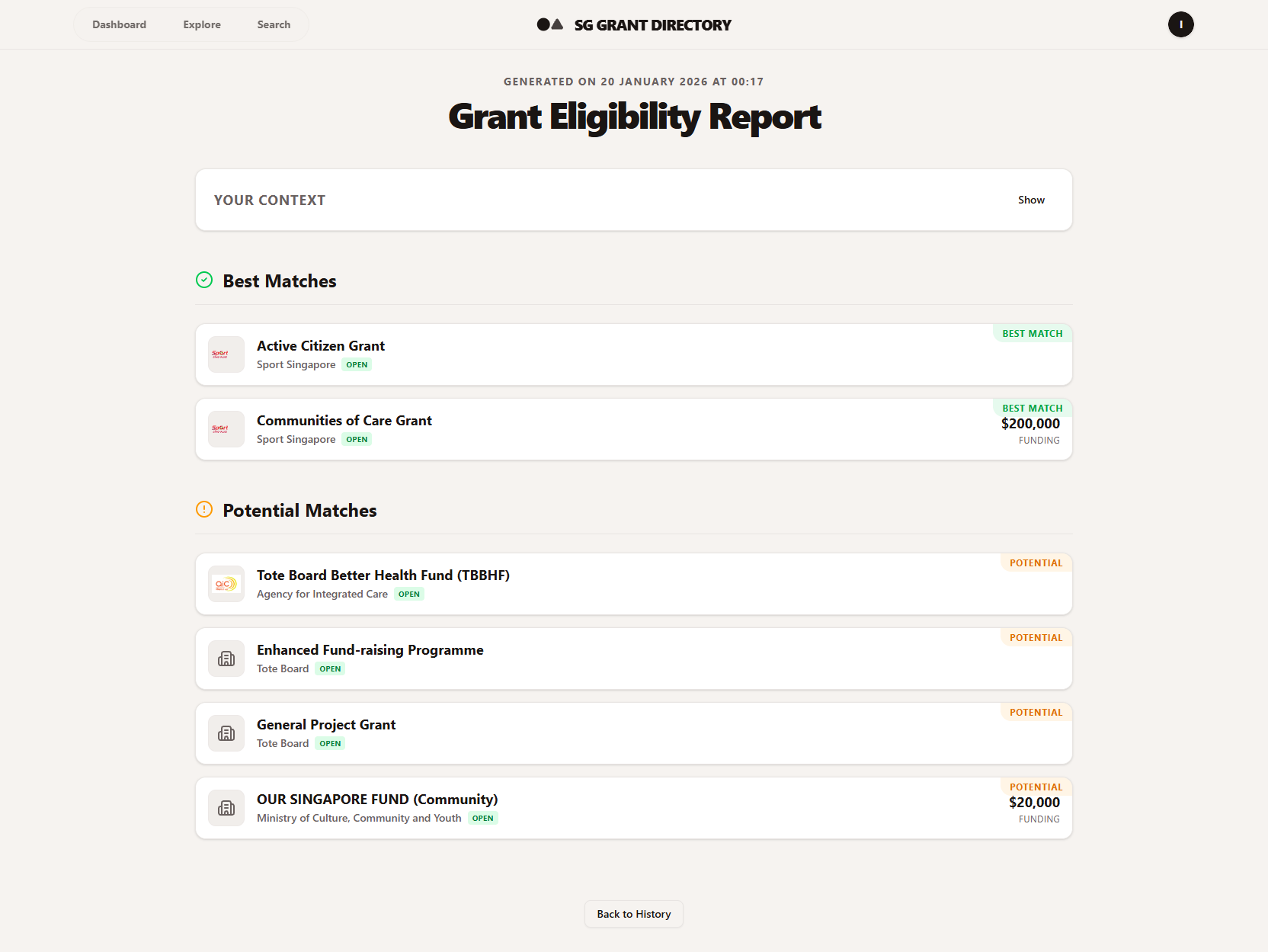Screen dimensions: 1268x952
Task: Open Tote Board Better Health Fund (TBBHF)
Action: [383, 575]
